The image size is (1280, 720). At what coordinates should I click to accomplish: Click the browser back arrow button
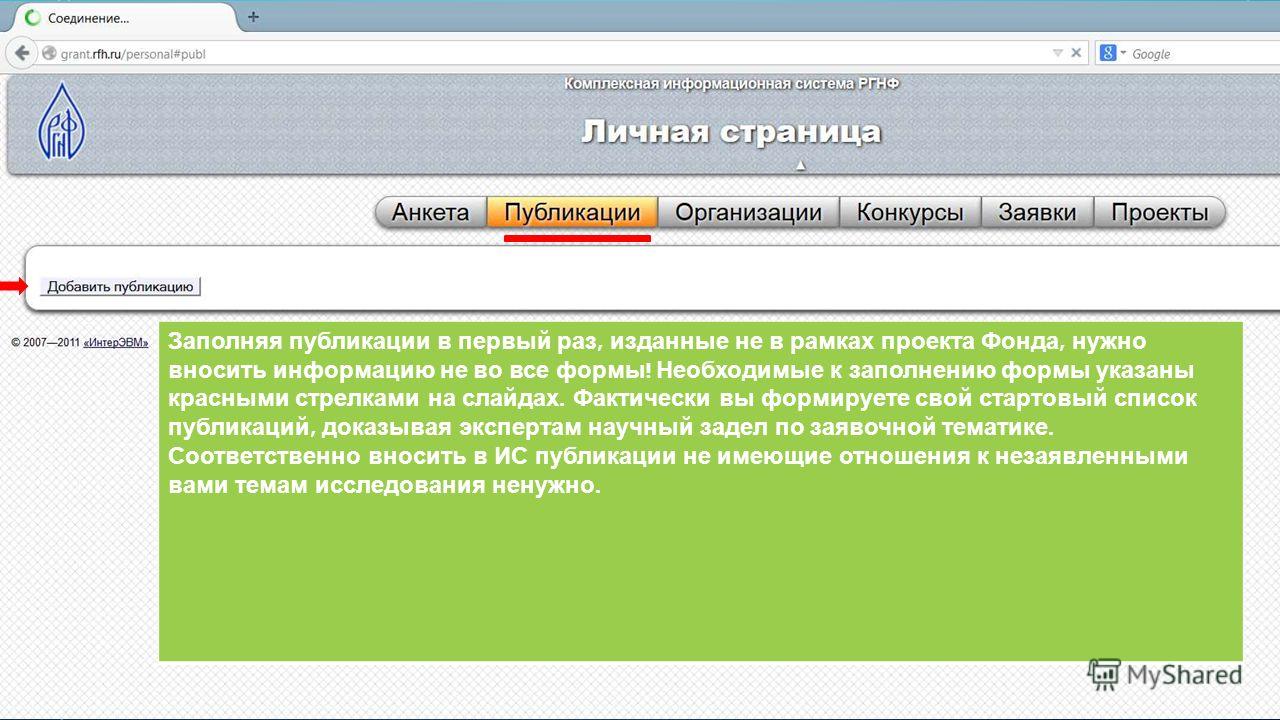click(21, 53)
